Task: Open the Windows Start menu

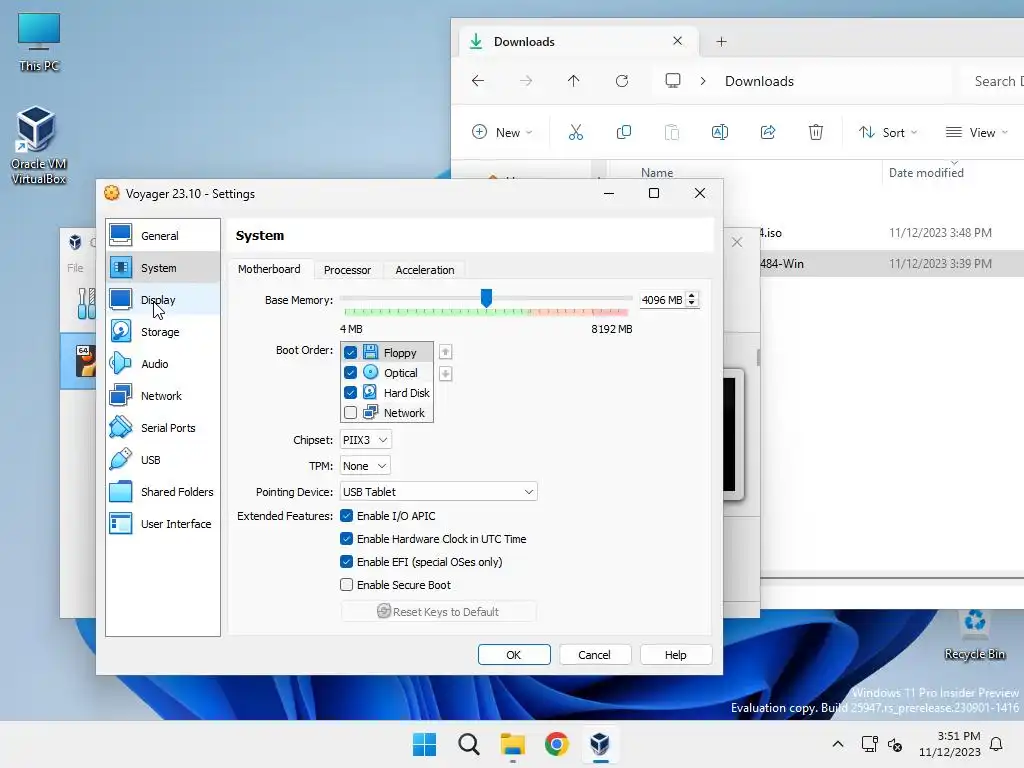Action: (x=424, y=744)
